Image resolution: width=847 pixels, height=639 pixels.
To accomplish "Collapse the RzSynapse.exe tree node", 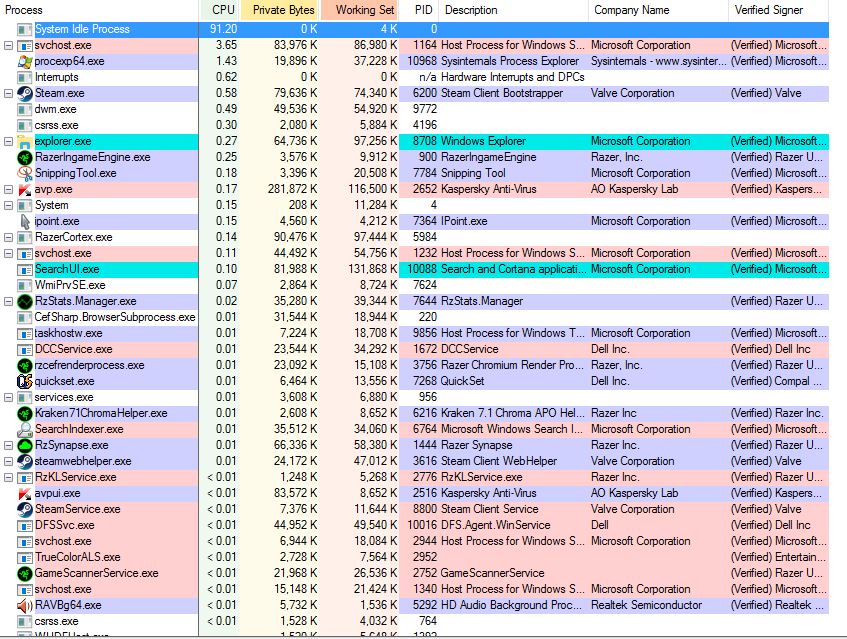I will click(x=8, y=446).
